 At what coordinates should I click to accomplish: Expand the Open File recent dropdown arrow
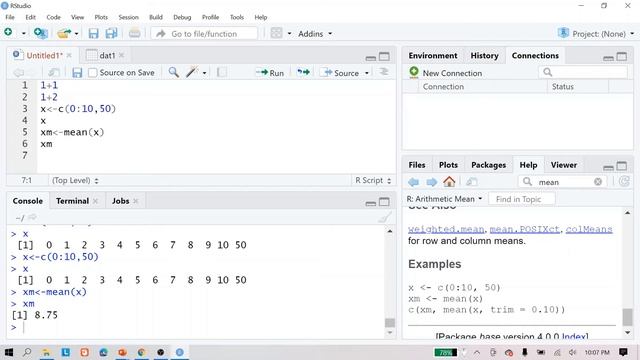click(x=76, y=33)
